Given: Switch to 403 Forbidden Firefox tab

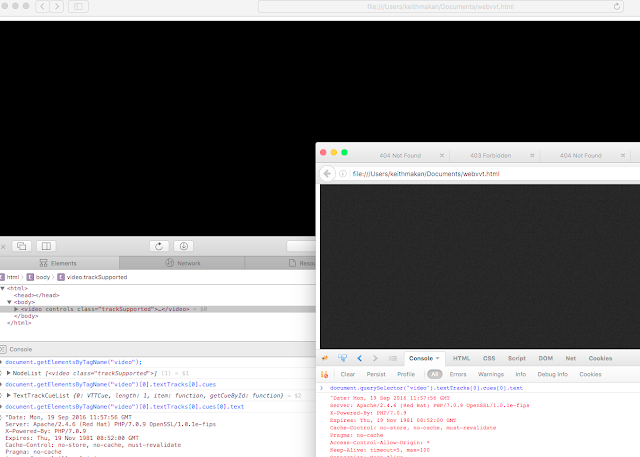Looking at the screenshot, I should (490, 155).
